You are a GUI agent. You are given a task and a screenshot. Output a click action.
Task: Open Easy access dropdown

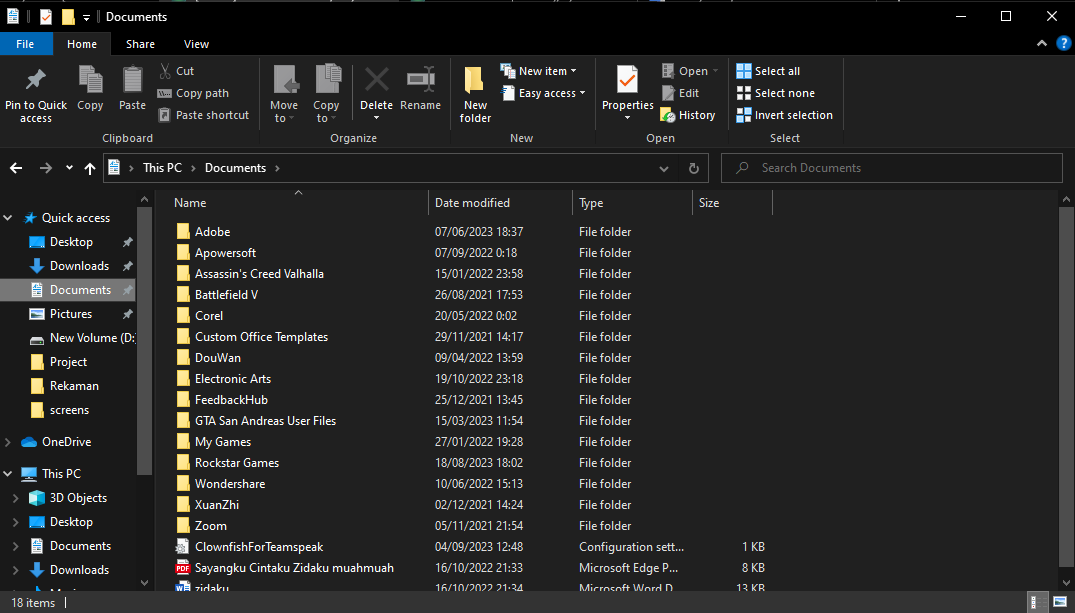544,93
